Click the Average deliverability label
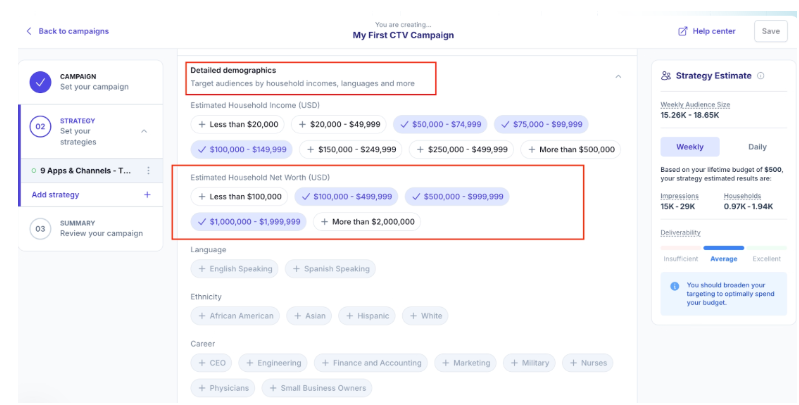The height and width of the screenshot is (405, 799). [724, 259]
